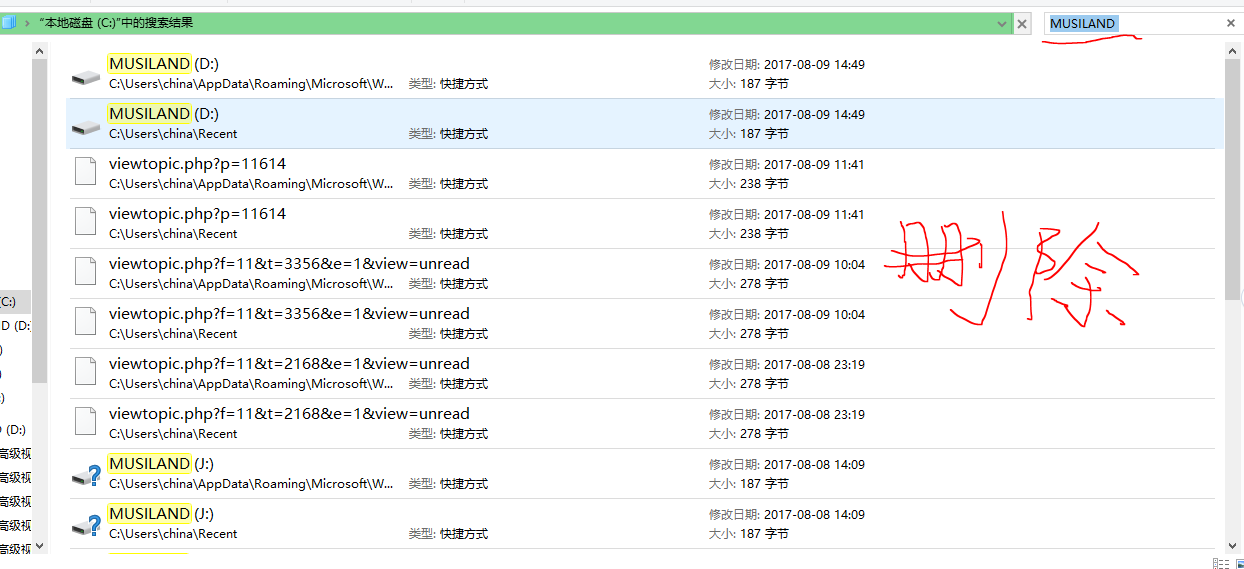The height and width of the screenshot is (569, 1244).
Task: Click drive icon of MUSILAND (D:) AppData shortcut
Action: point(87,77)
